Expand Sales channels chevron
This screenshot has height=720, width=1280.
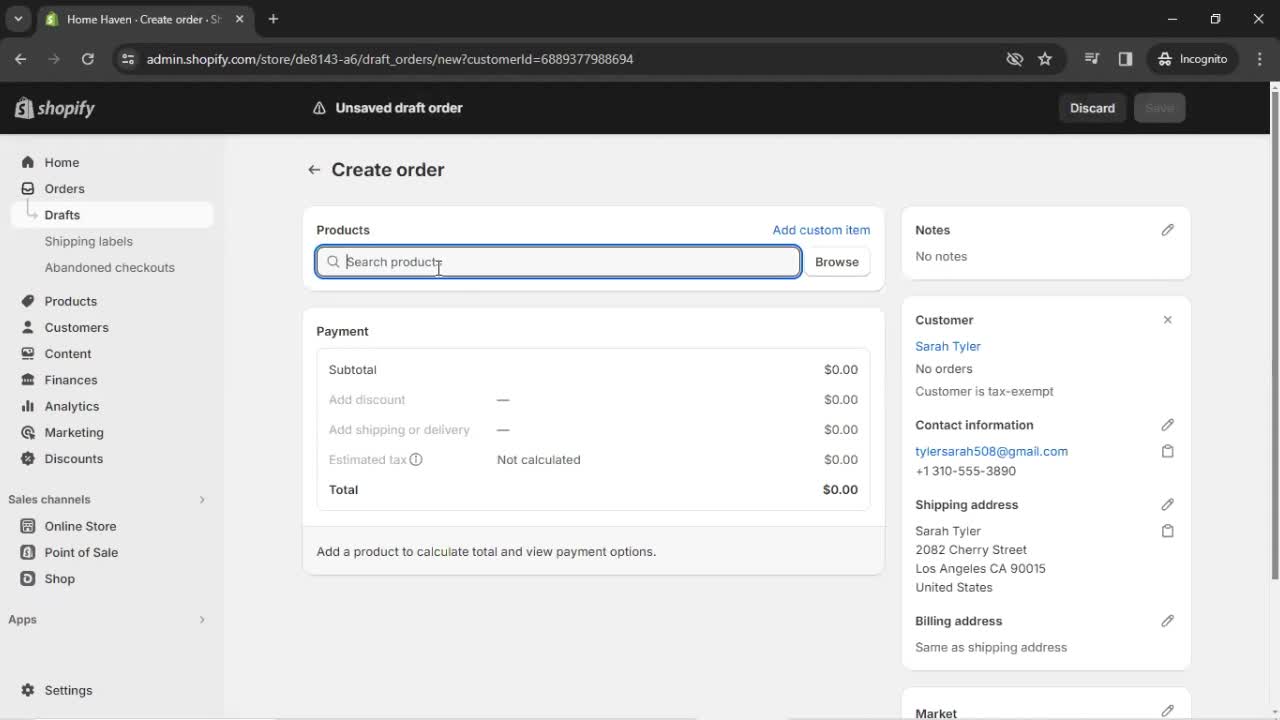(x=201, y=499)
